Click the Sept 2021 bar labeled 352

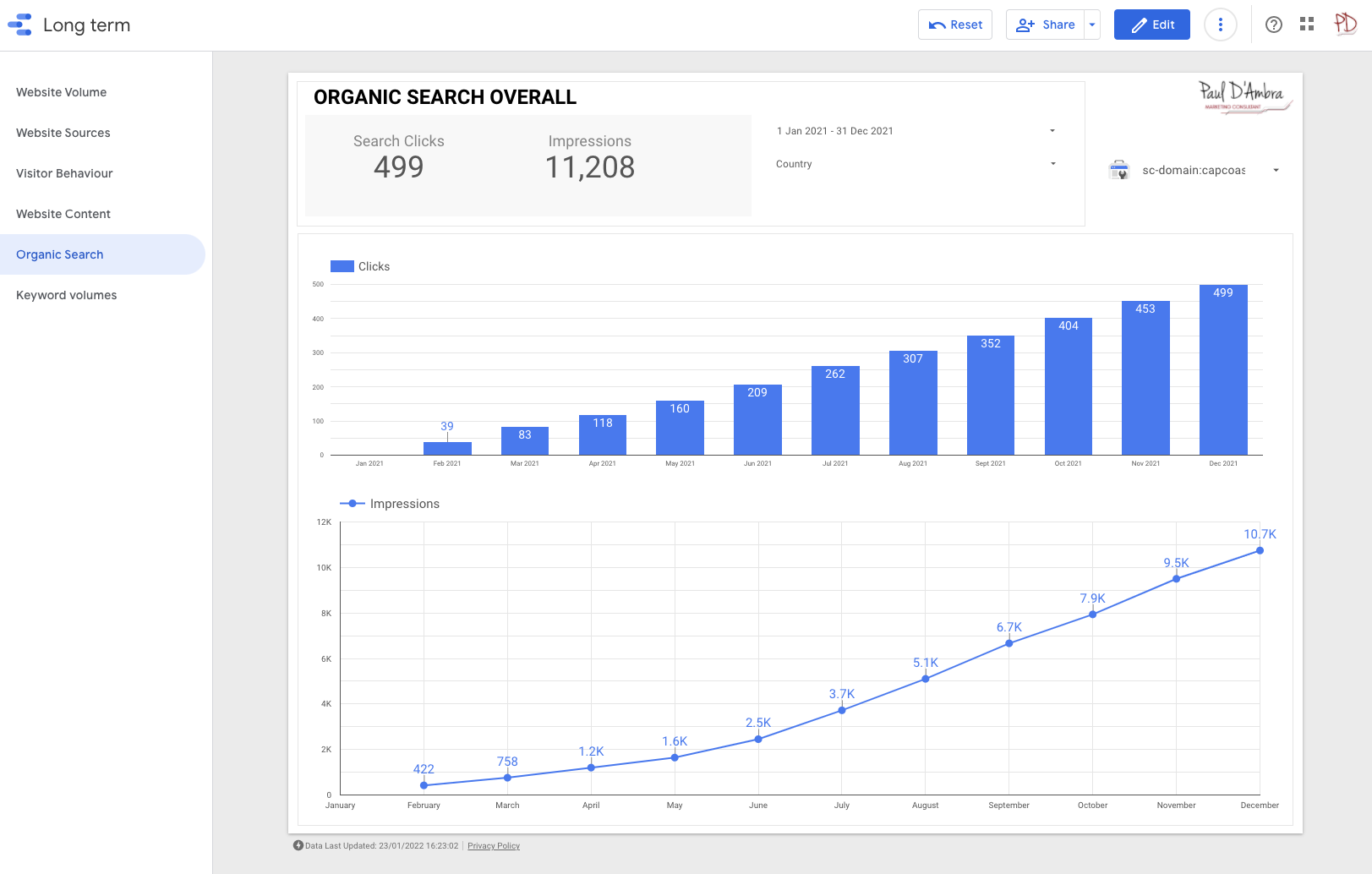[x=991, y=395]
